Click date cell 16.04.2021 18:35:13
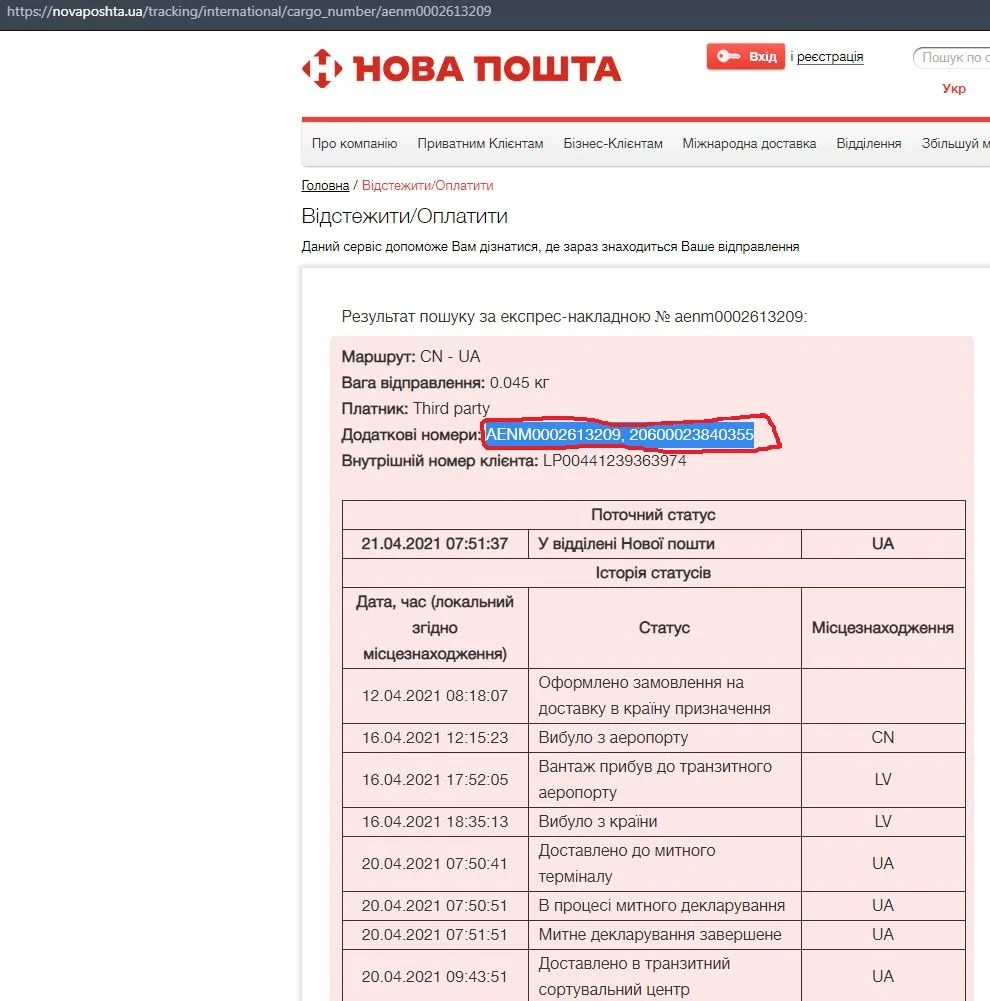Viewport: 990px width, 1001px height. pyautogui.click(x=435, y=822)
